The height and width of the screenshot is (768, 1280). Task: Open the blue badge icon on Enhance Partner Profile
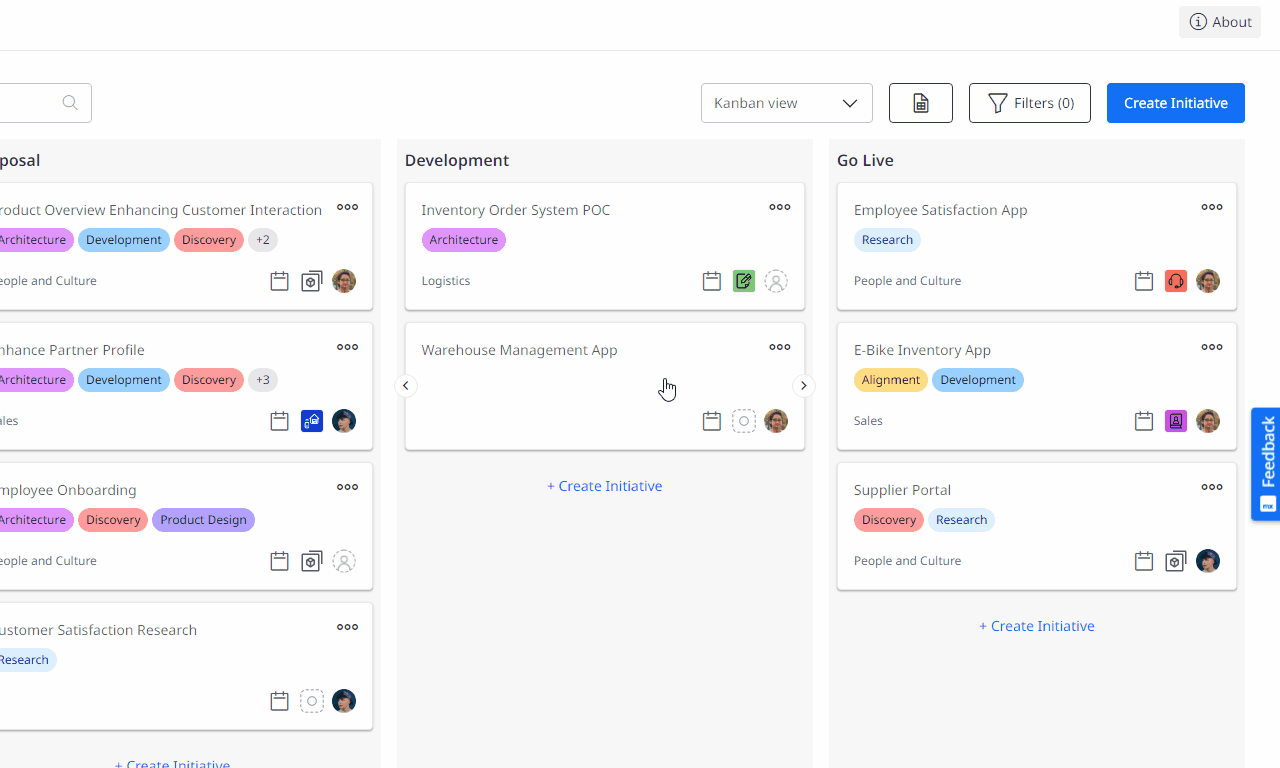coord(312,421)
